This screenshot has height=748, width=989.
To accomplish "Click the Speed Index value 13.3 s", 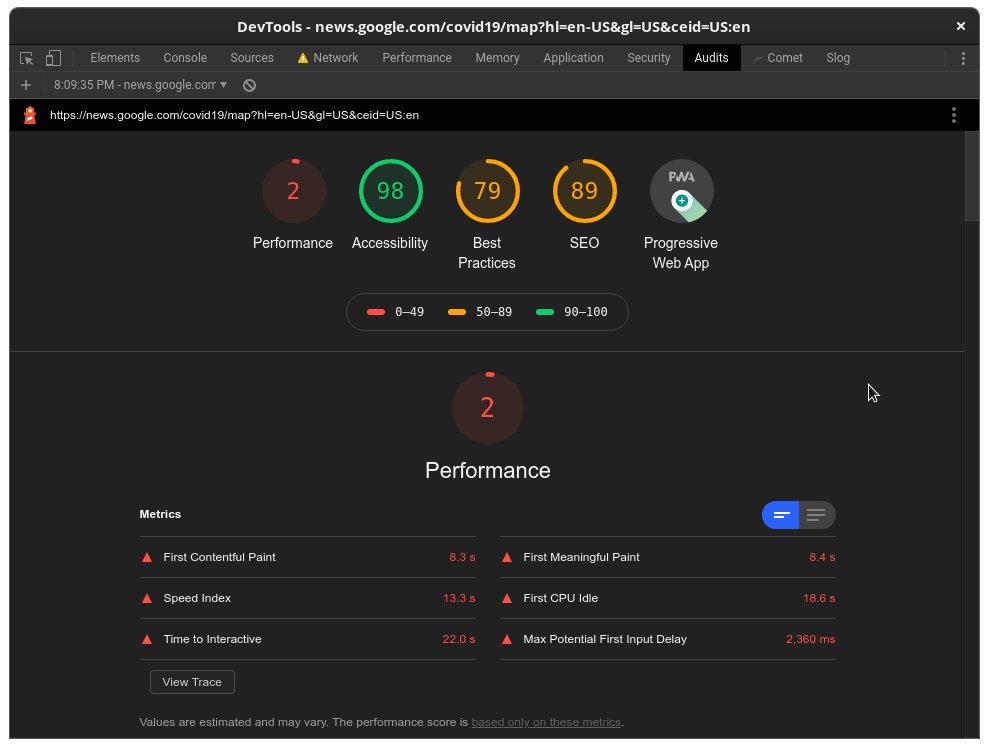I will (x=459, y=598).
